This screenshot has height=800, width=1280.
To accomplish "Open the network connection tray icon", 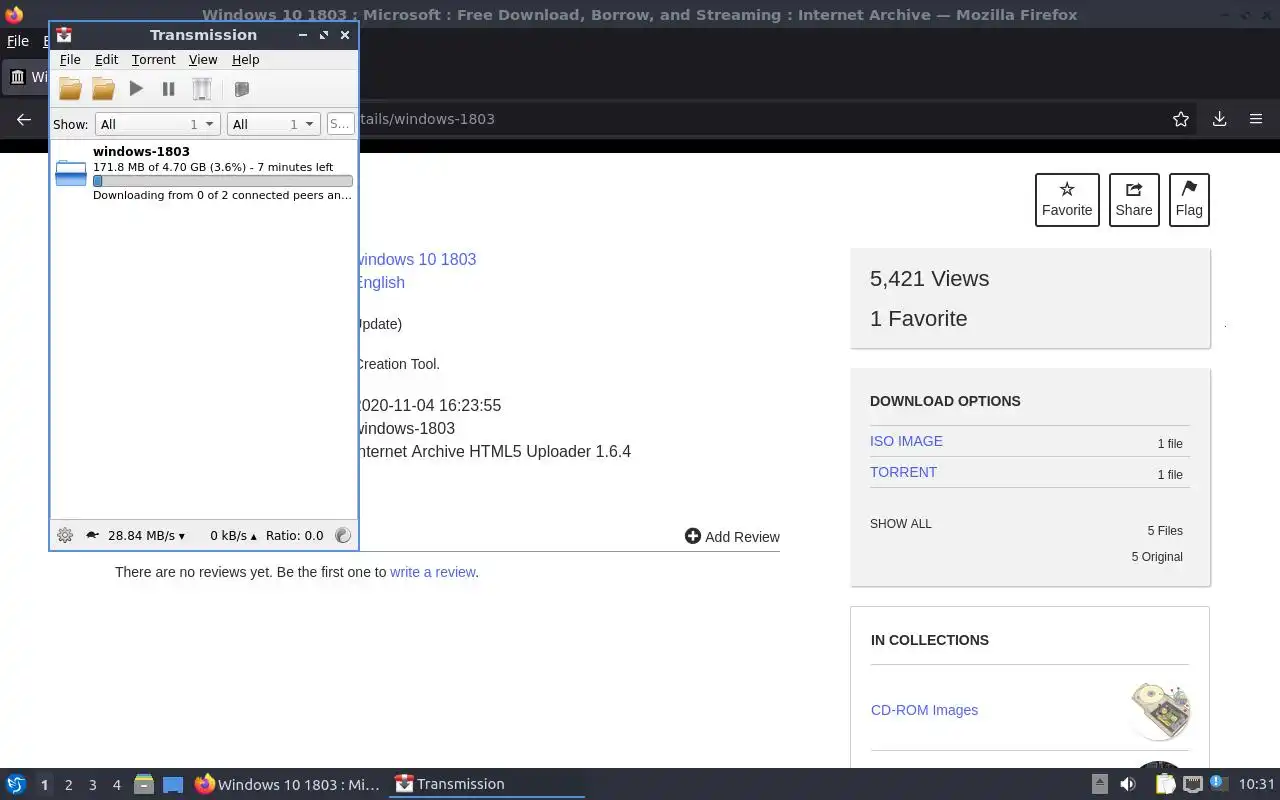I will (1192, 784).
